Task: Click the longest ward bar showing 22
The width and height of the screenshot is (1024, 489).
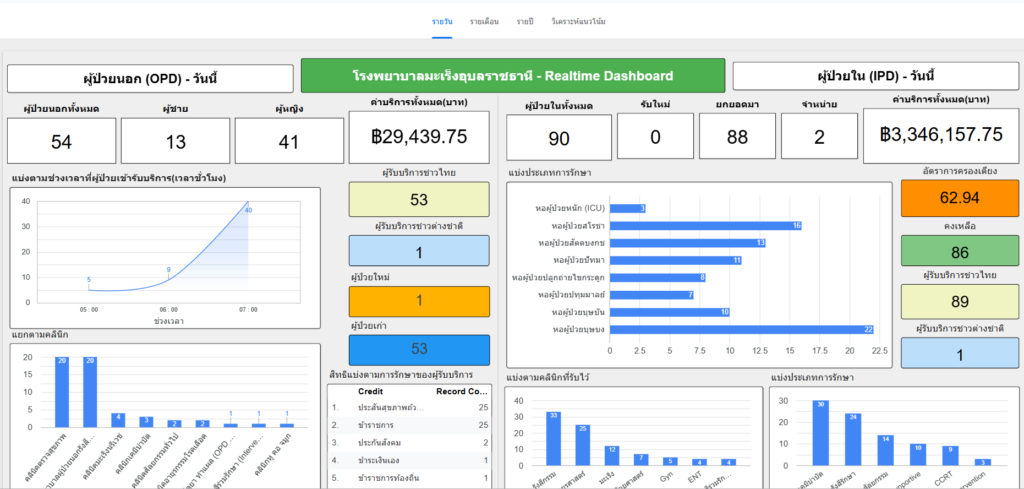Action: click(x=741, y=329)
